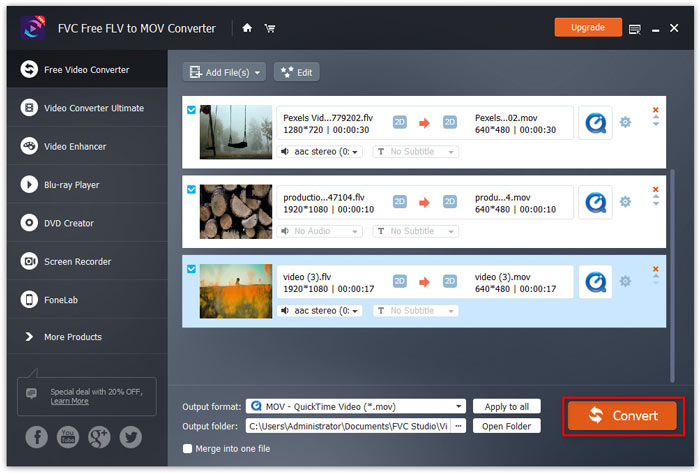The image size is (700, 473).
Task: Click the home icon in title bar
Action: (x=247, y=28)
